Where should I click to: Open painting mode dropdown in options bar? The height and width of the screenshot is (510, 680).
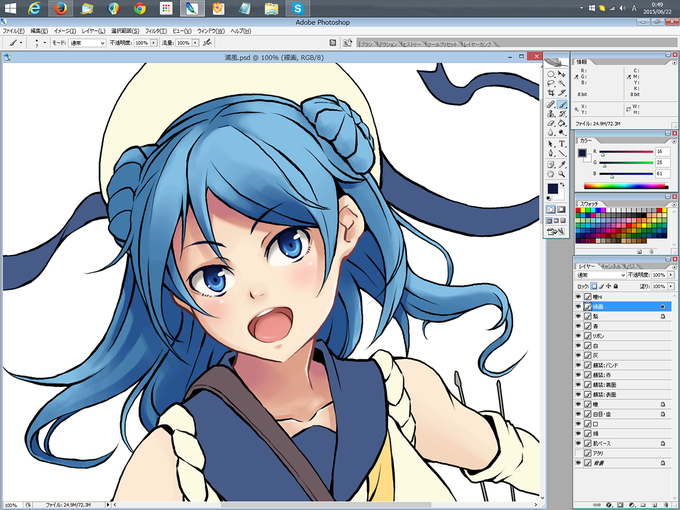click(x=87, y=43)
